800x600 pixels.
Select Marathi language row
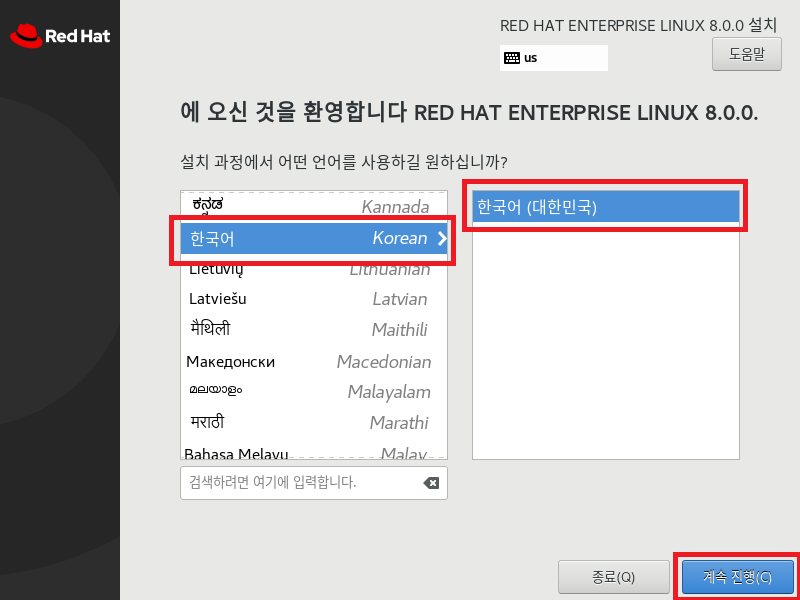pyautogui.click(x=314, y=422)
